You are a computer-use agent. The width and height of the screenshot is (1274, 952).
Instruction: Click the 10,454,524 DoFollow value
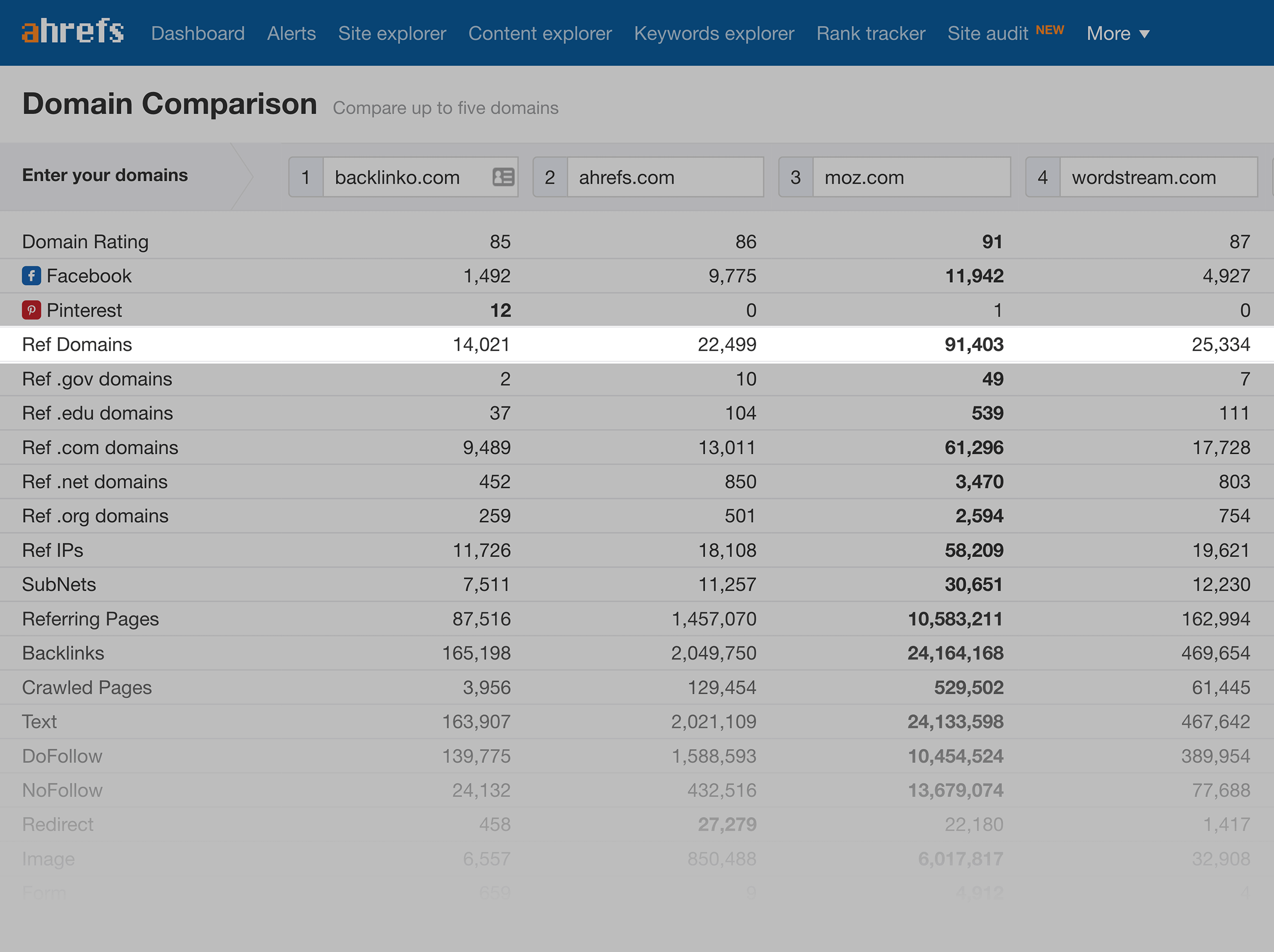pos(956,756)
